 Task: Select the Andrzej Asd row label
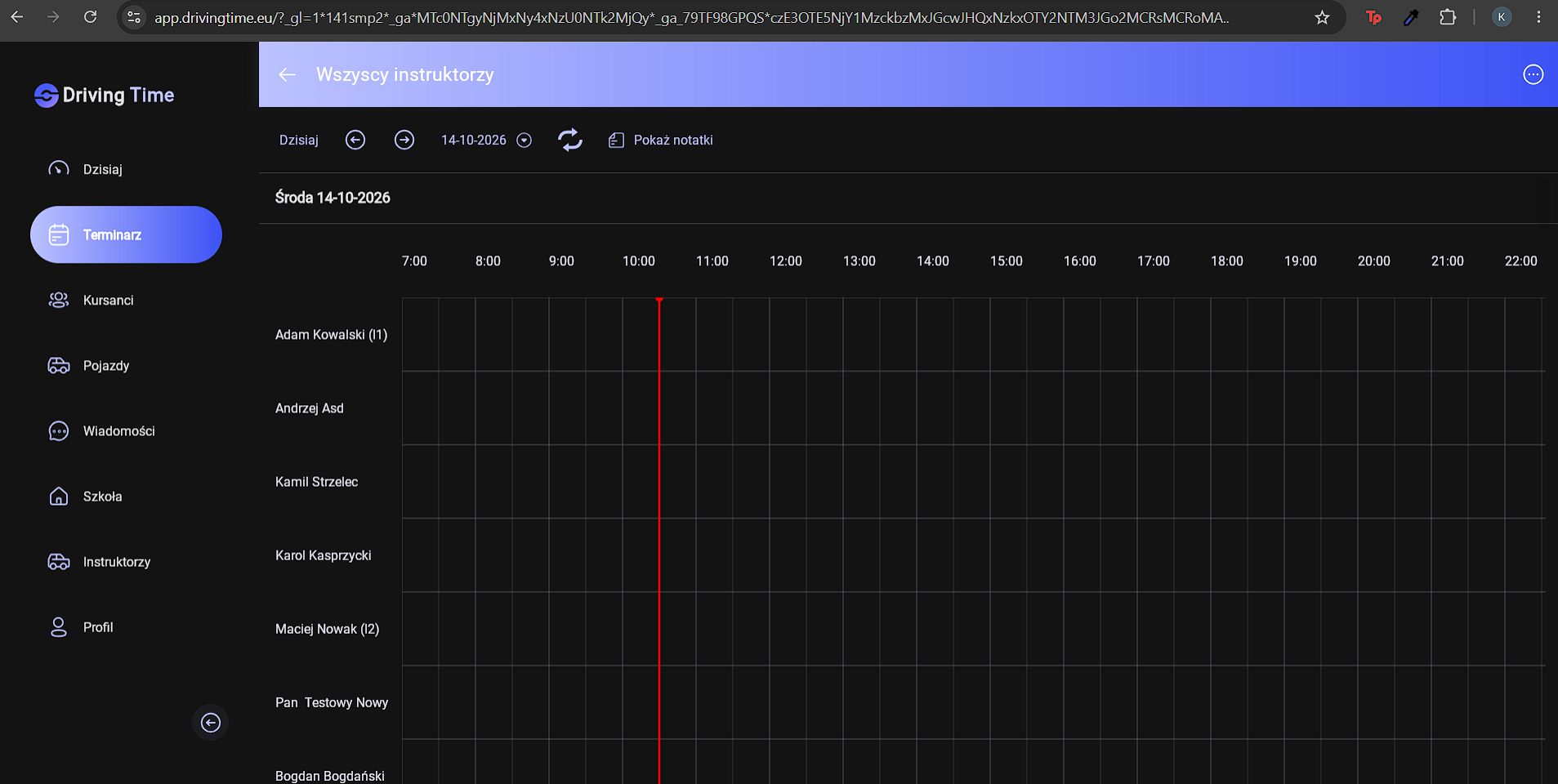pyautogui.click(x=310, y=408)
